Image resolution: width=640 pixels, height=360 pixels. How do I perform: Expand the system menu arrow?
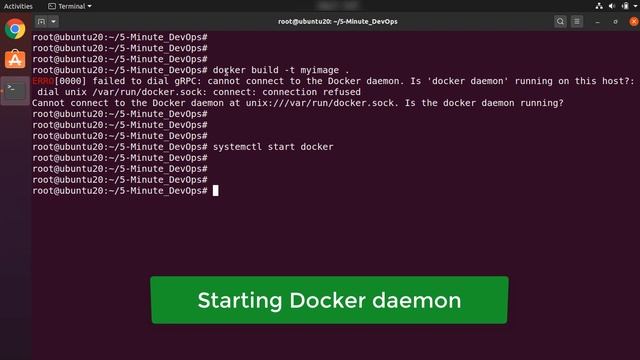click(x=636, y=6)
